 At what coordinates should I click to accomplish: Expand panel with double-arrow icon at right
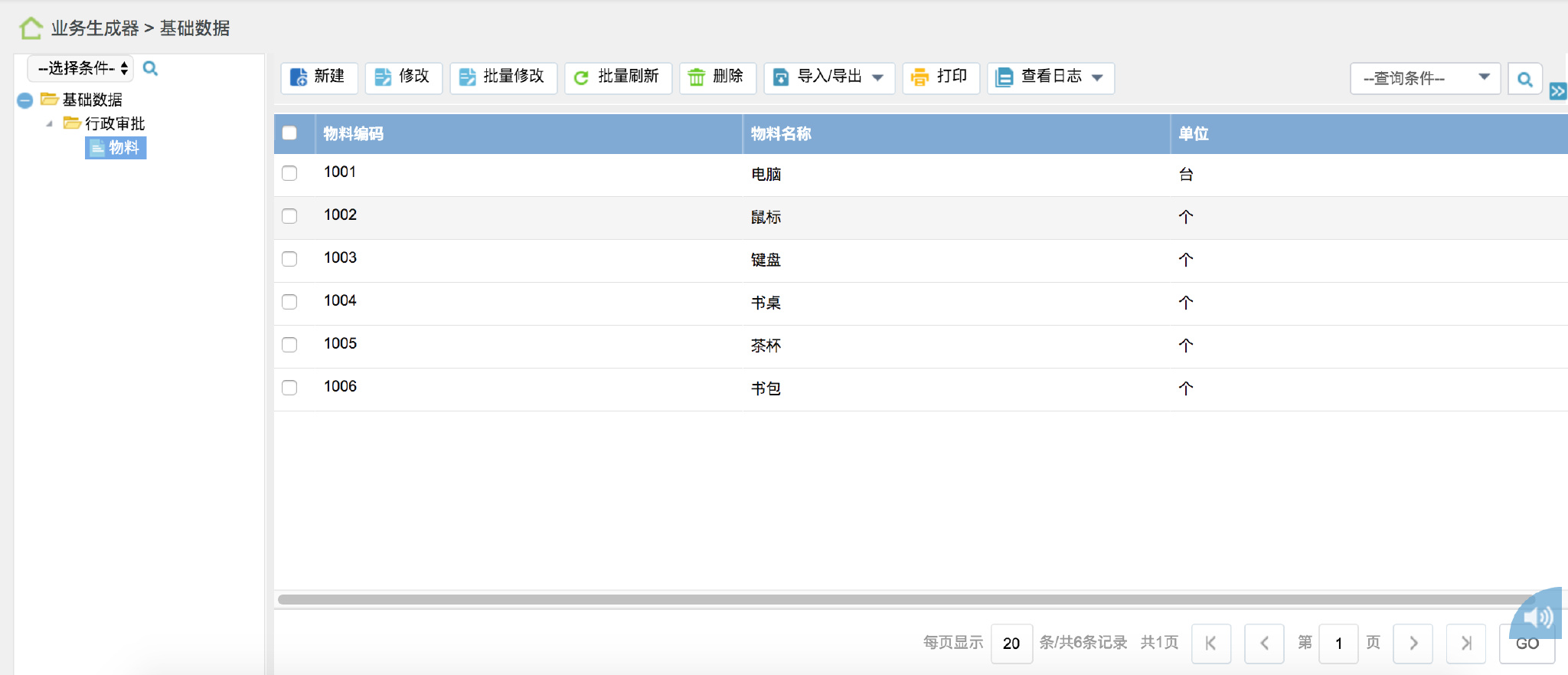[x=1557, y=92]
